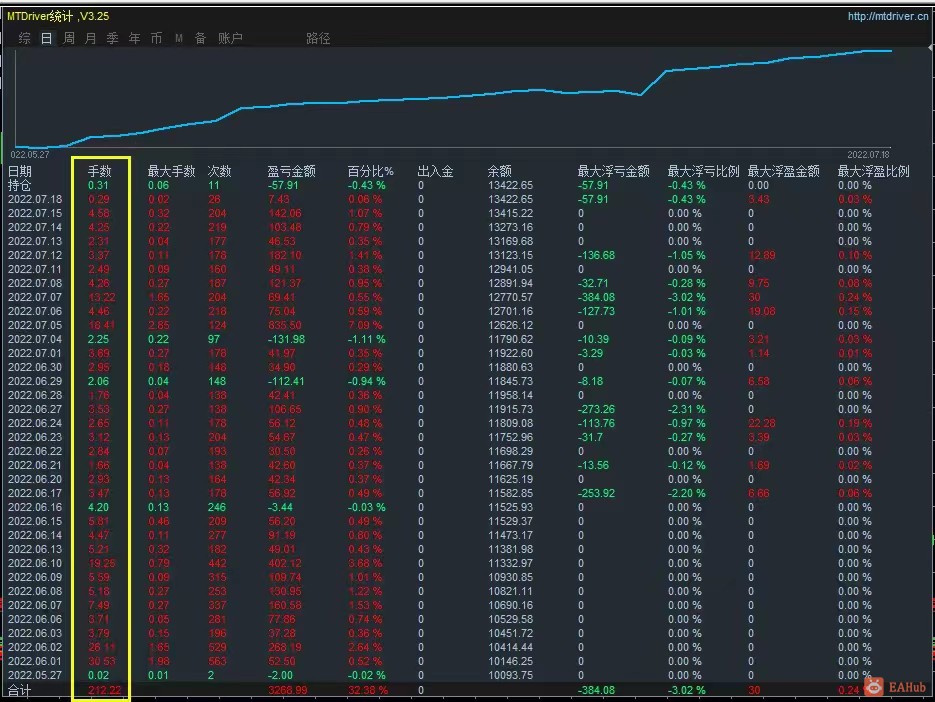Switch to the 账户 account tab
935x702 pixels.
[230, 38]
